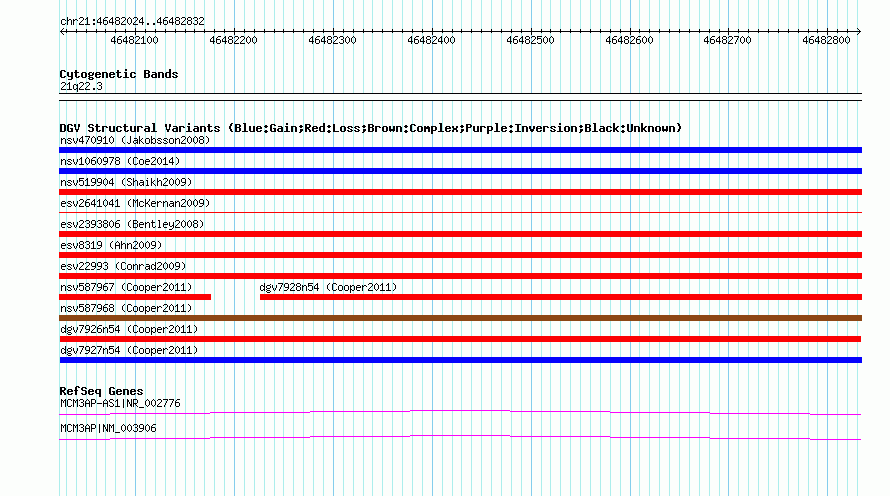Click the brown complex bar under nsv587968
Viewport: 890px width, 496px height.
[460, 318]
